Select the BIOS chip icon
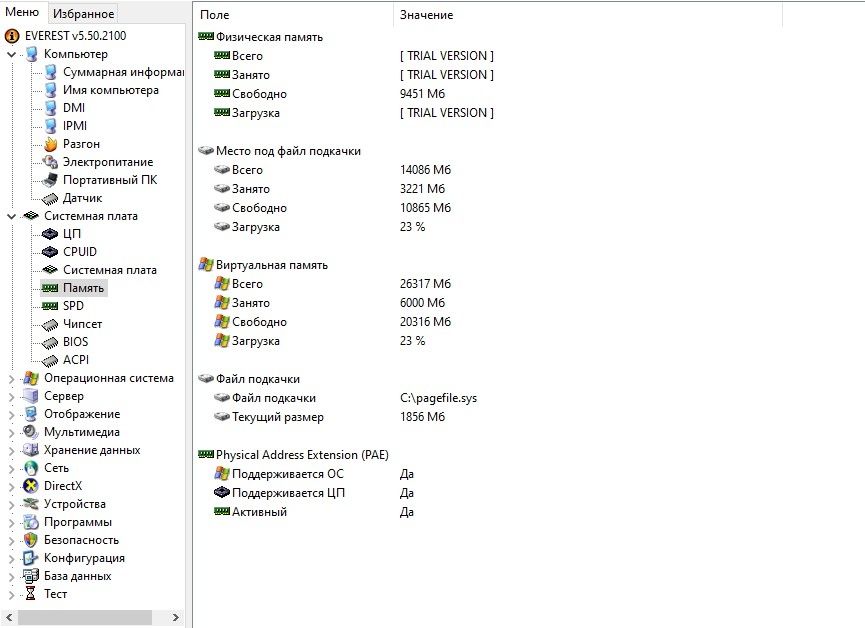This screenshot has width=865, height=628. click(x=50, y=343)
